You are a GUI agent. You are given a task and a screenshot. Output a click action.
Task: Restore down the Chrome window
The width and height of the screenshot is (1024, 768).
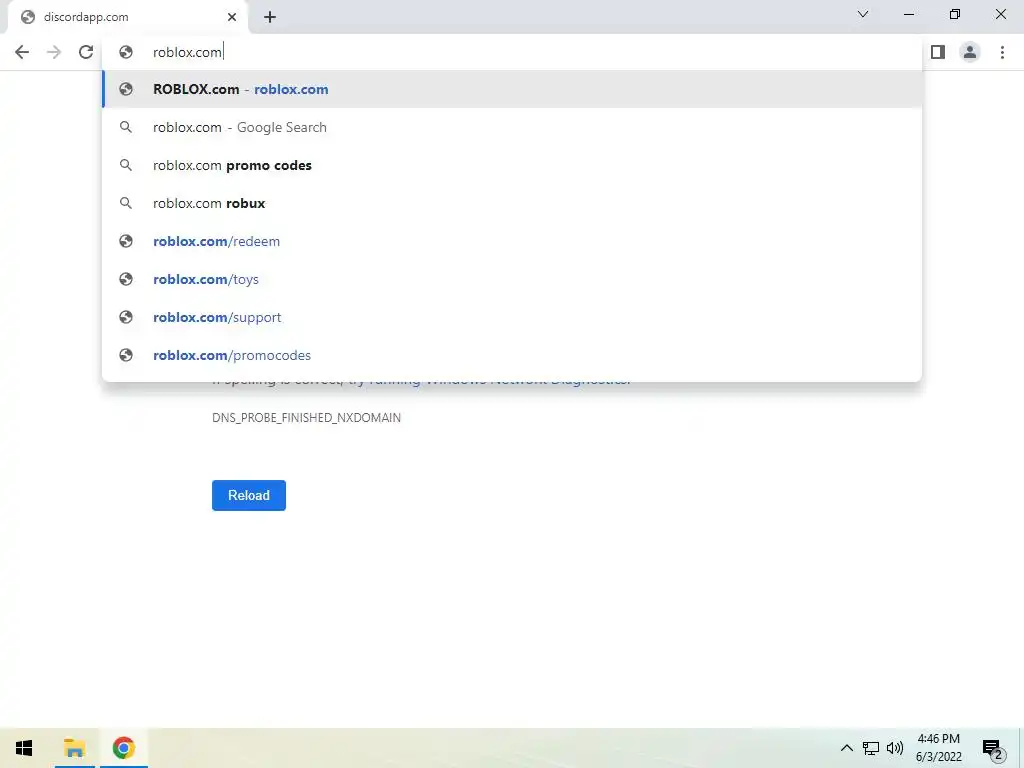click(x=955, y=14)
